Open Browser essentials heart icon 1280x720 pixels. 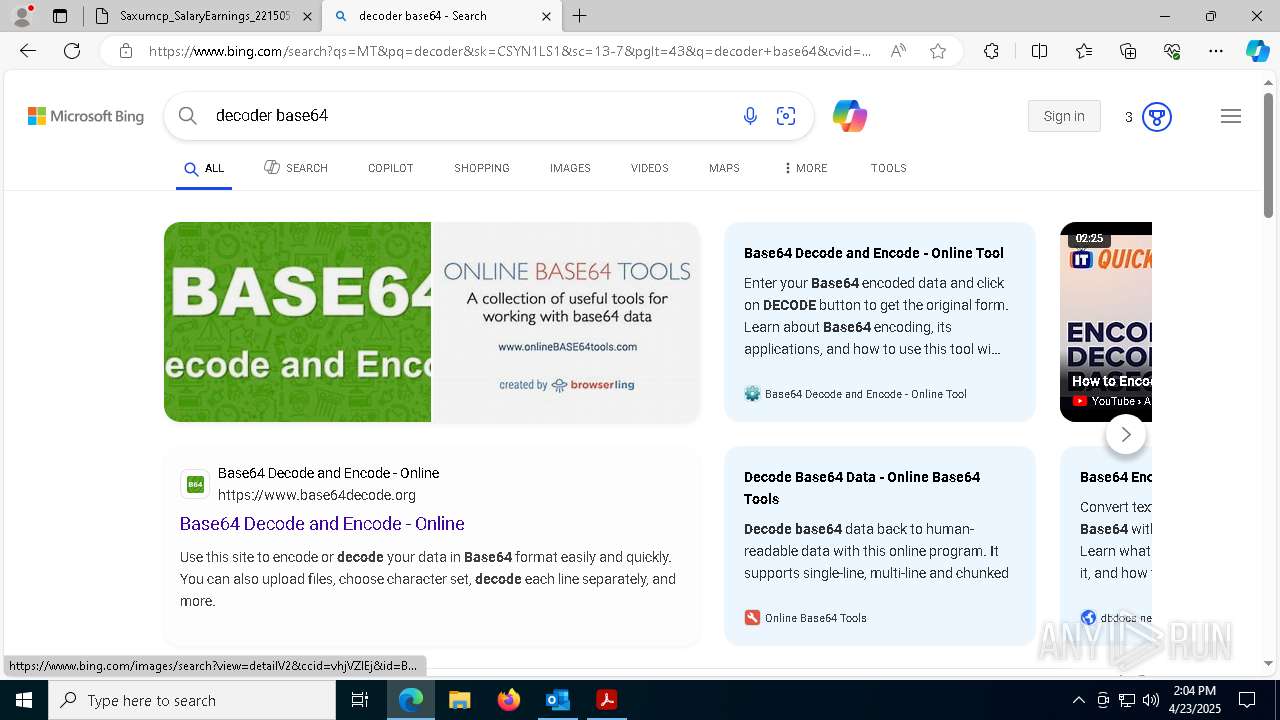[1172, 51]
